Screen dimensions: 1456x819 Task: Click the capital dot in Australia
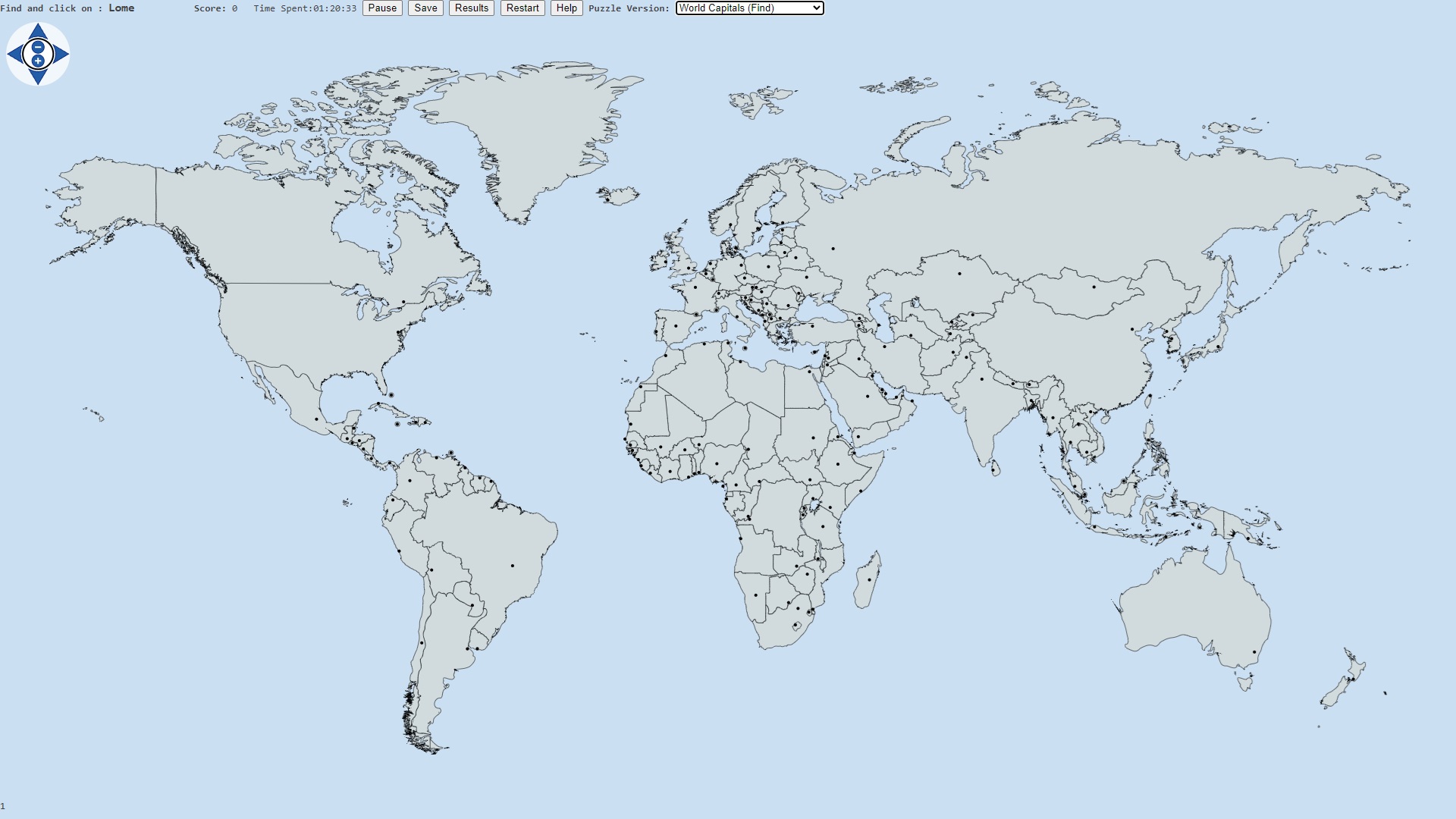coord(1254,652)
